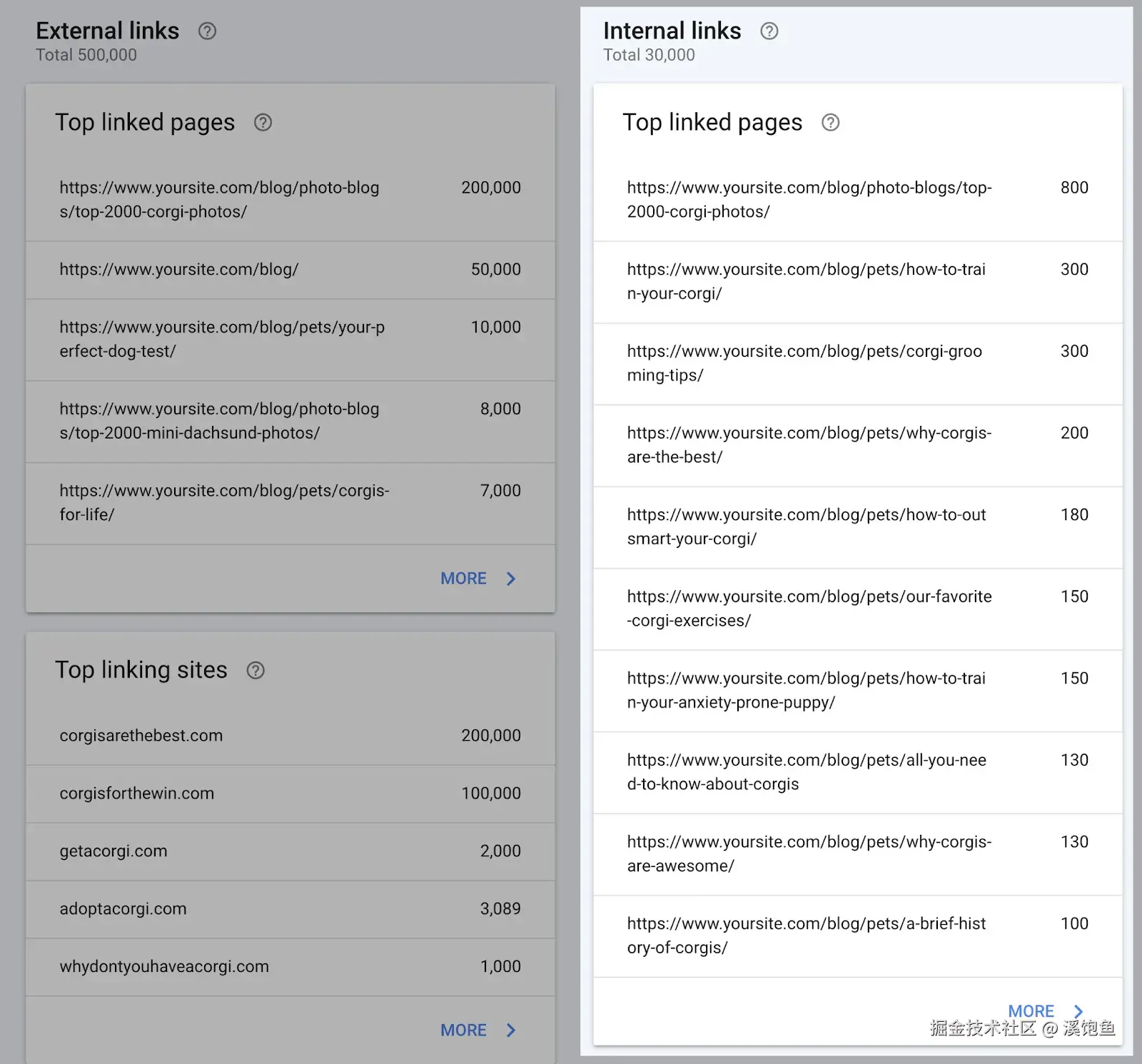Open help for external Top linked pages
This screenshot has width=1142, height=1064.
[x=263, y=123]
